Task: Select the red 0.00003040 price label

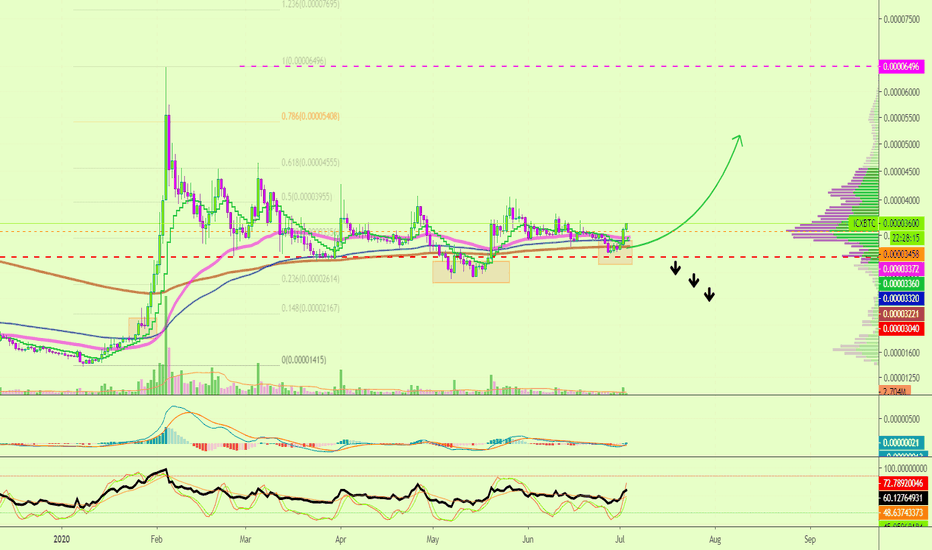Action: point(901,329)
